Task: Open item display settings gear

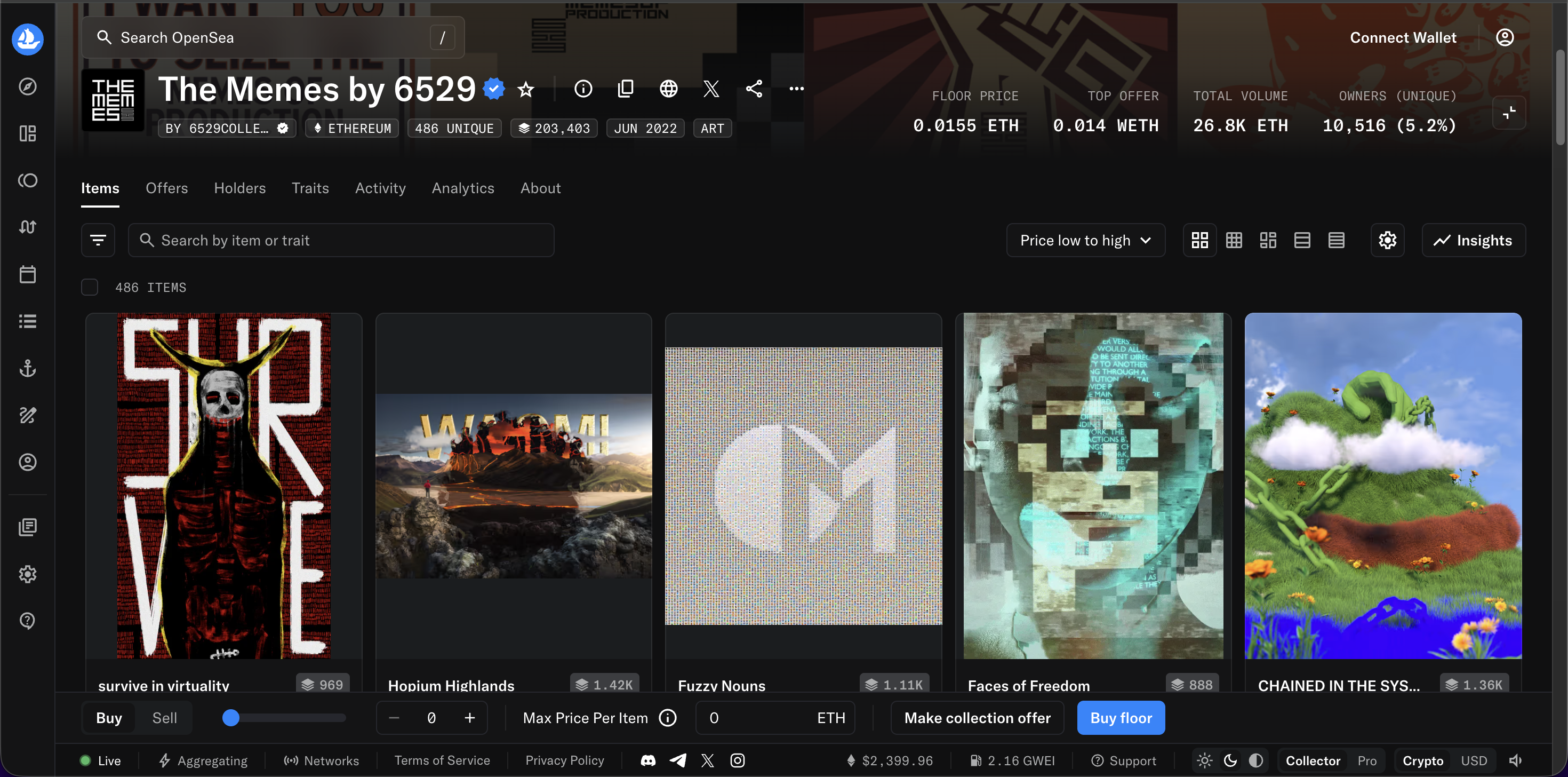Action: click(1387, 240)
